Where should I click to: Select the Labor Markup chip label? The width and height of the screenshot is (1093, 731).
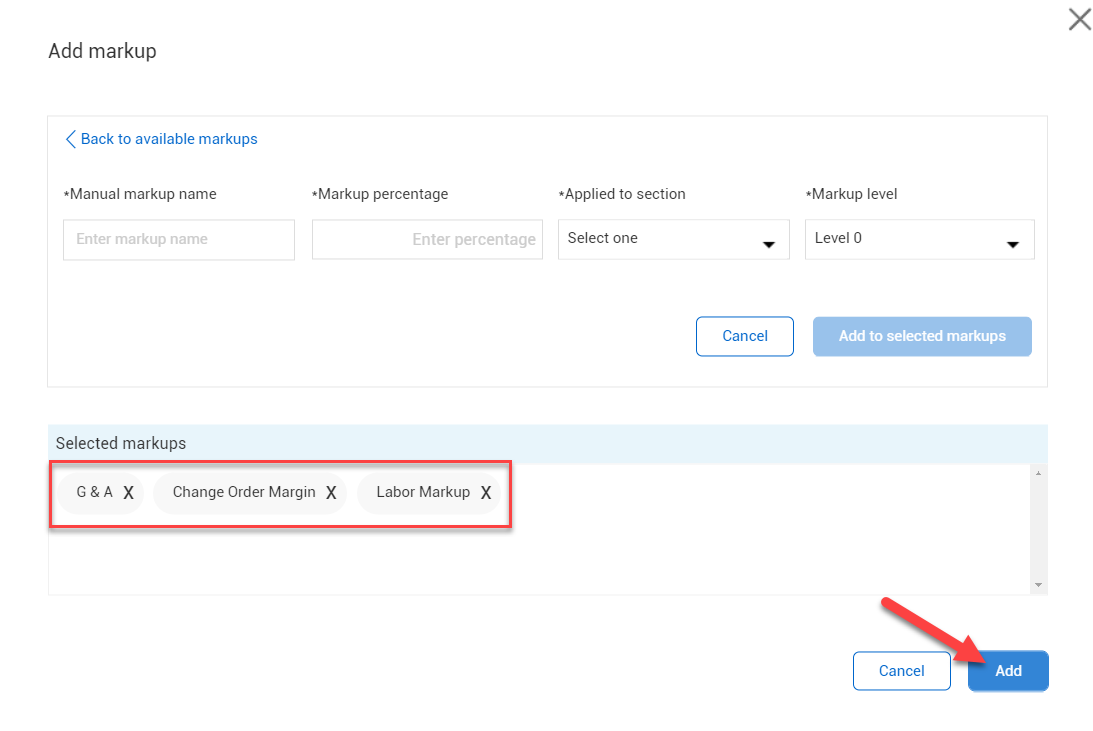click(422, 492)
